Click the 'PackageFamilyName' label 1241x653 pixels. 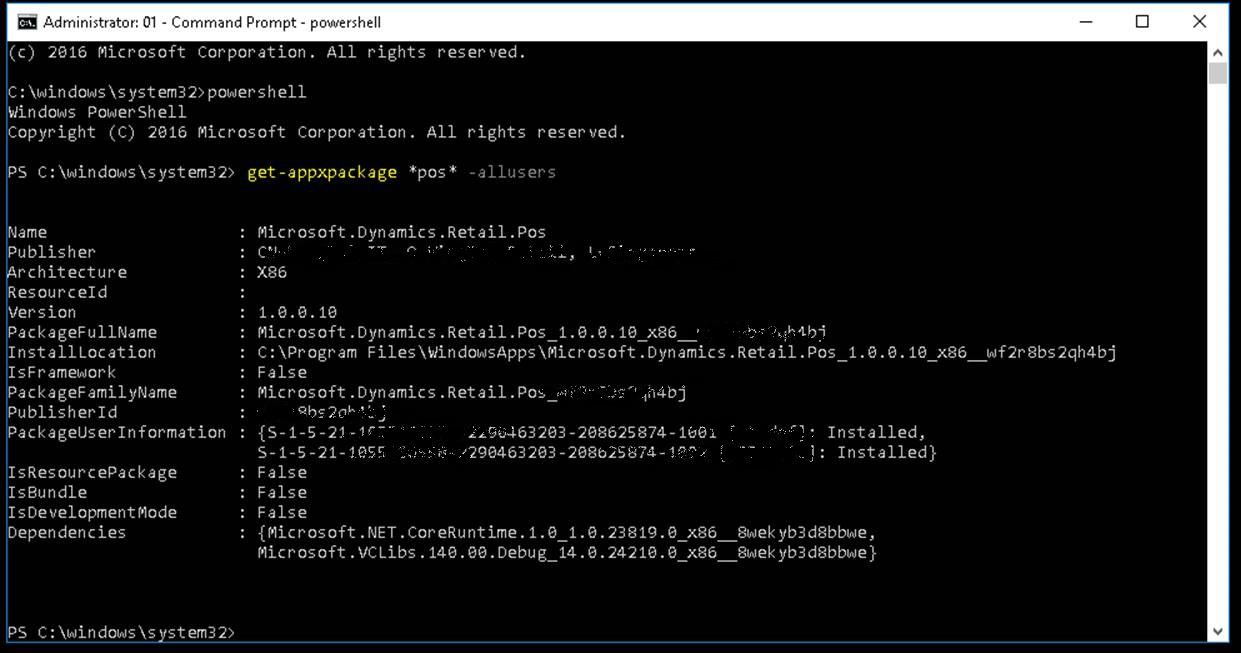[x=92, y=392]
